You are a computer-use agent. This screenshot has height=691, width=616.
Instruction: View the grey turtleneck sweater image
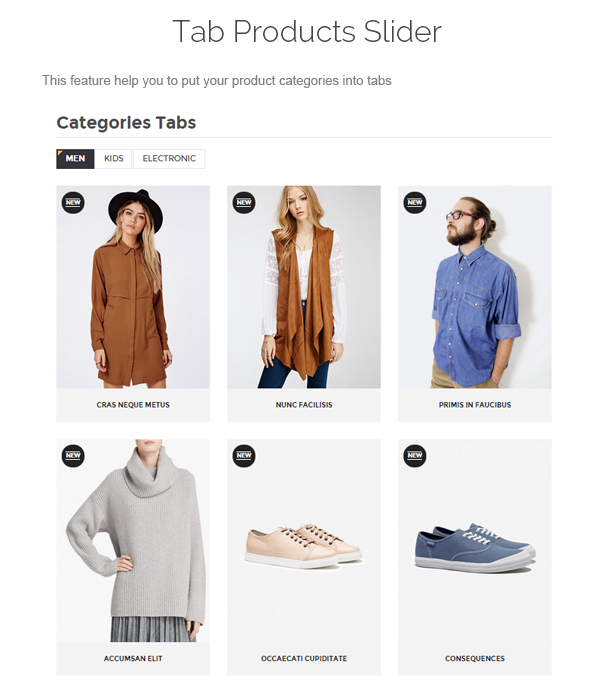tap(133, 540)
